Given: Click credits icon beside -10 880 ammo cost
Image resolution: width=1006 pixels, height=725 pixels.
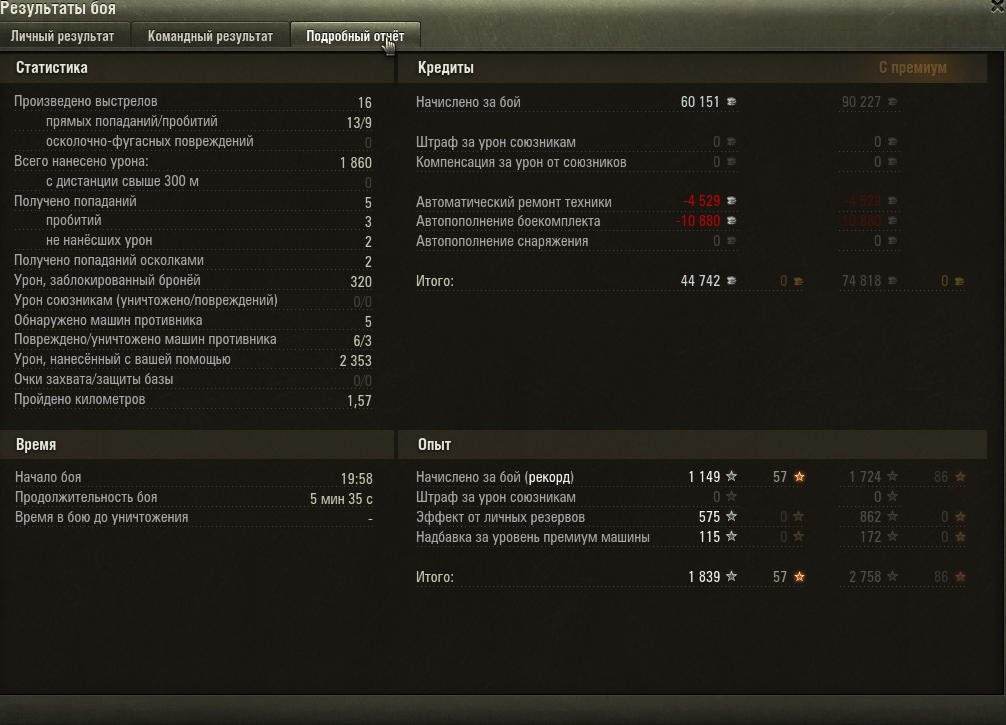Looking at the screenshot, I should (731, 221).
